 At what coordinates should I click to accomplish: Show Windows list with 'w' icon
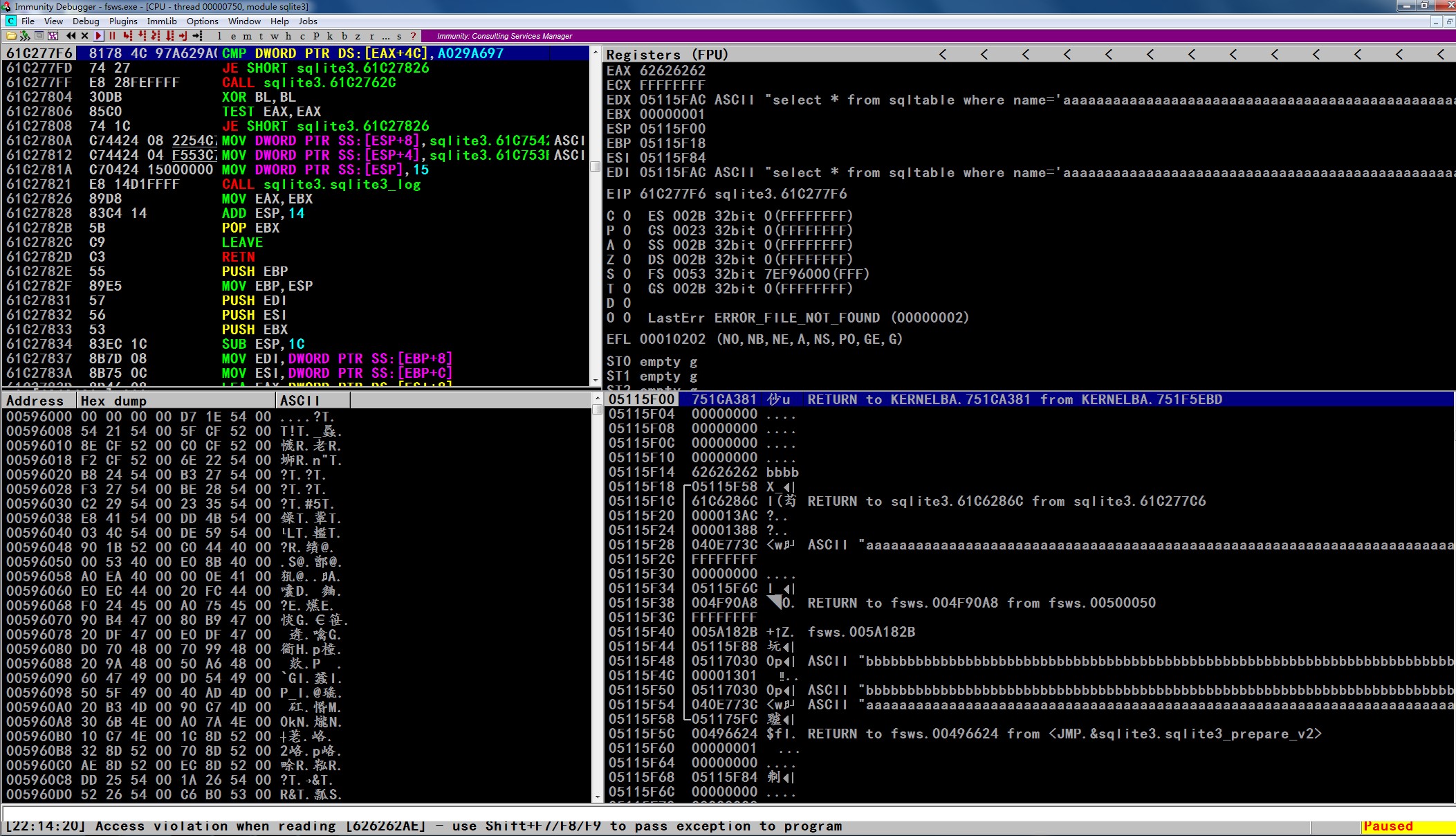tap(275, 36)
